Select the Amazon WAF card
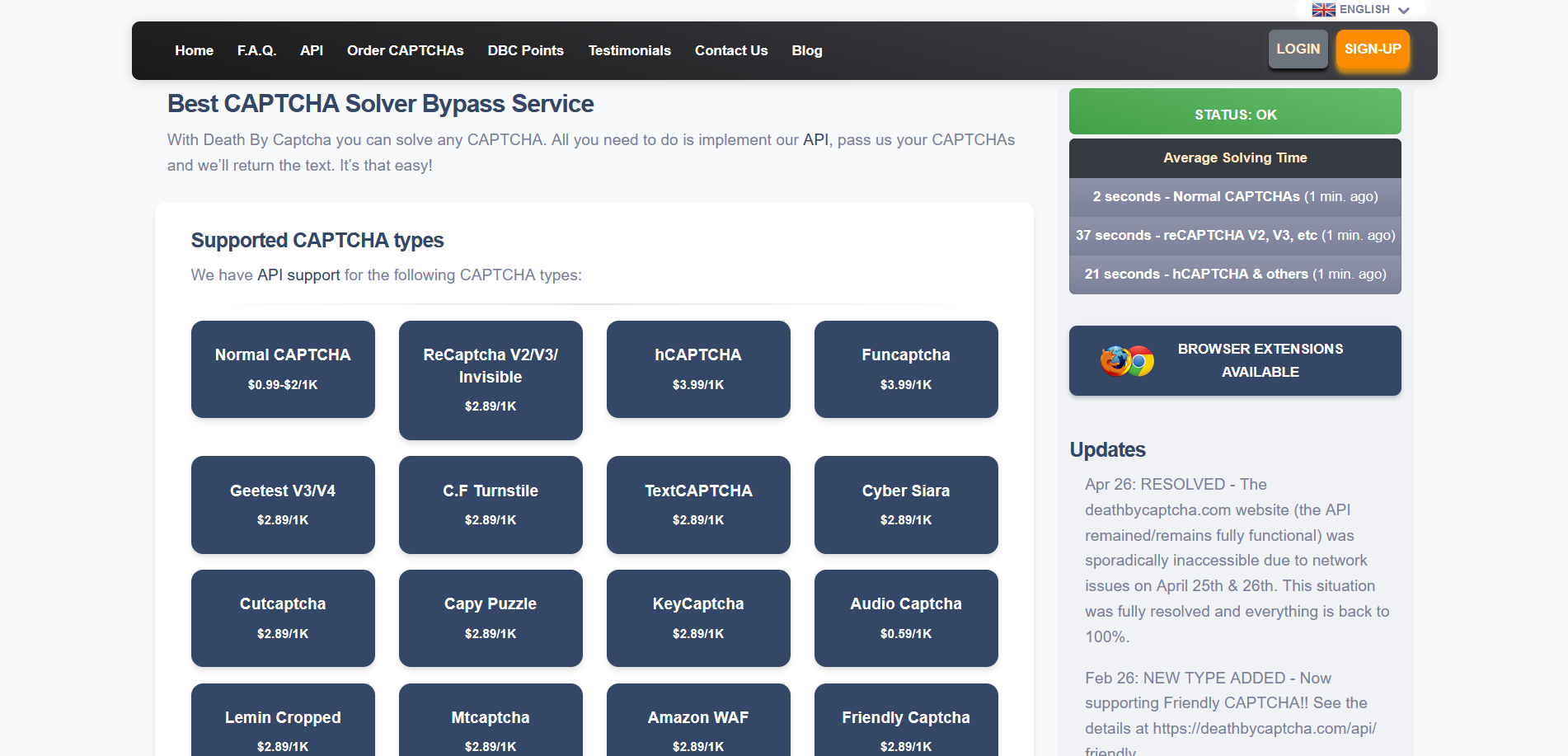This screenshot has height=756, width=1568. pyautogui.click(x=698, y=722)
